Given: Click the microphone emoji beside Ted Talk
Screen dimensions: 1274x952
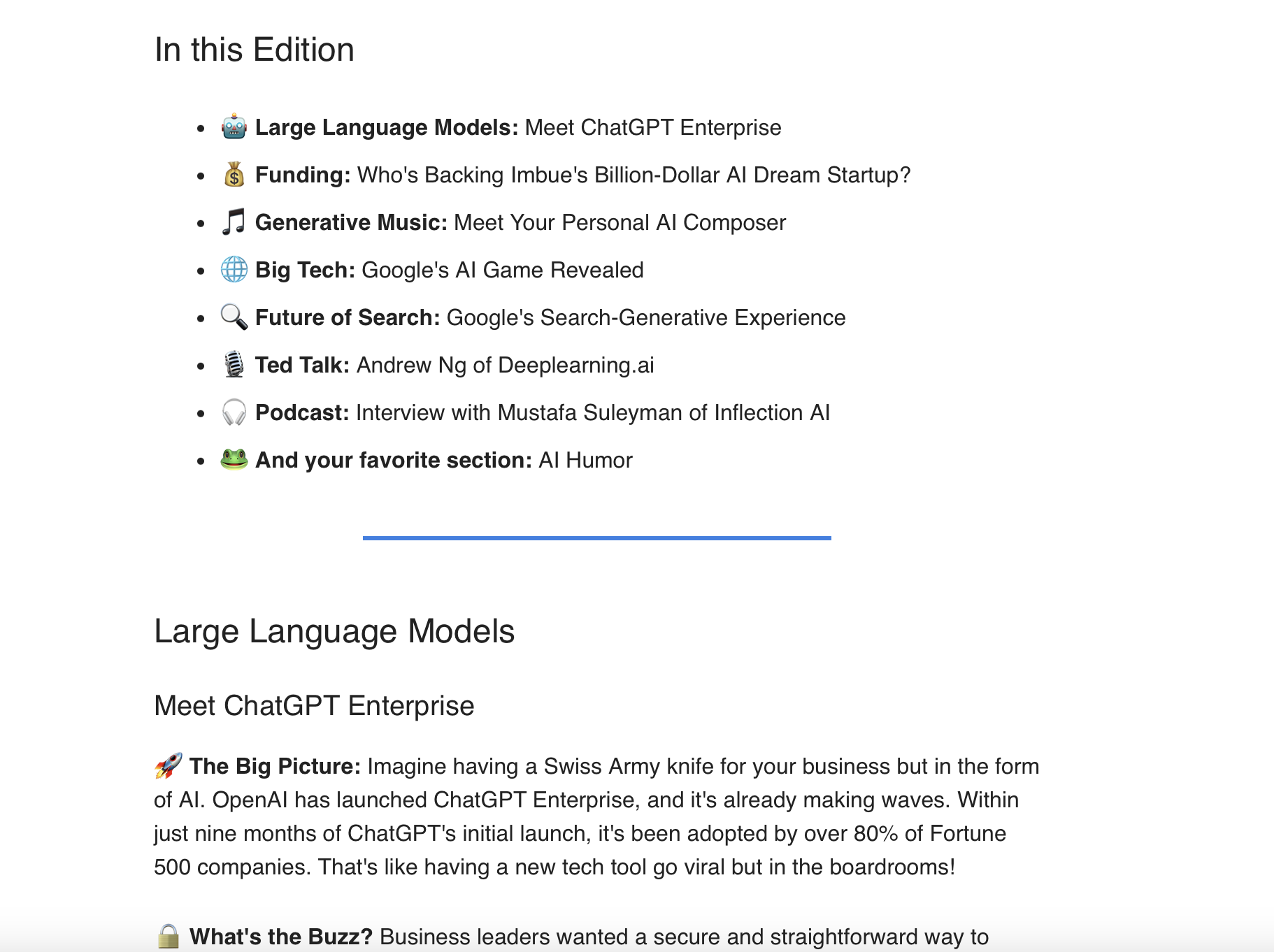Looking at the screenshot, I should 234,364.
